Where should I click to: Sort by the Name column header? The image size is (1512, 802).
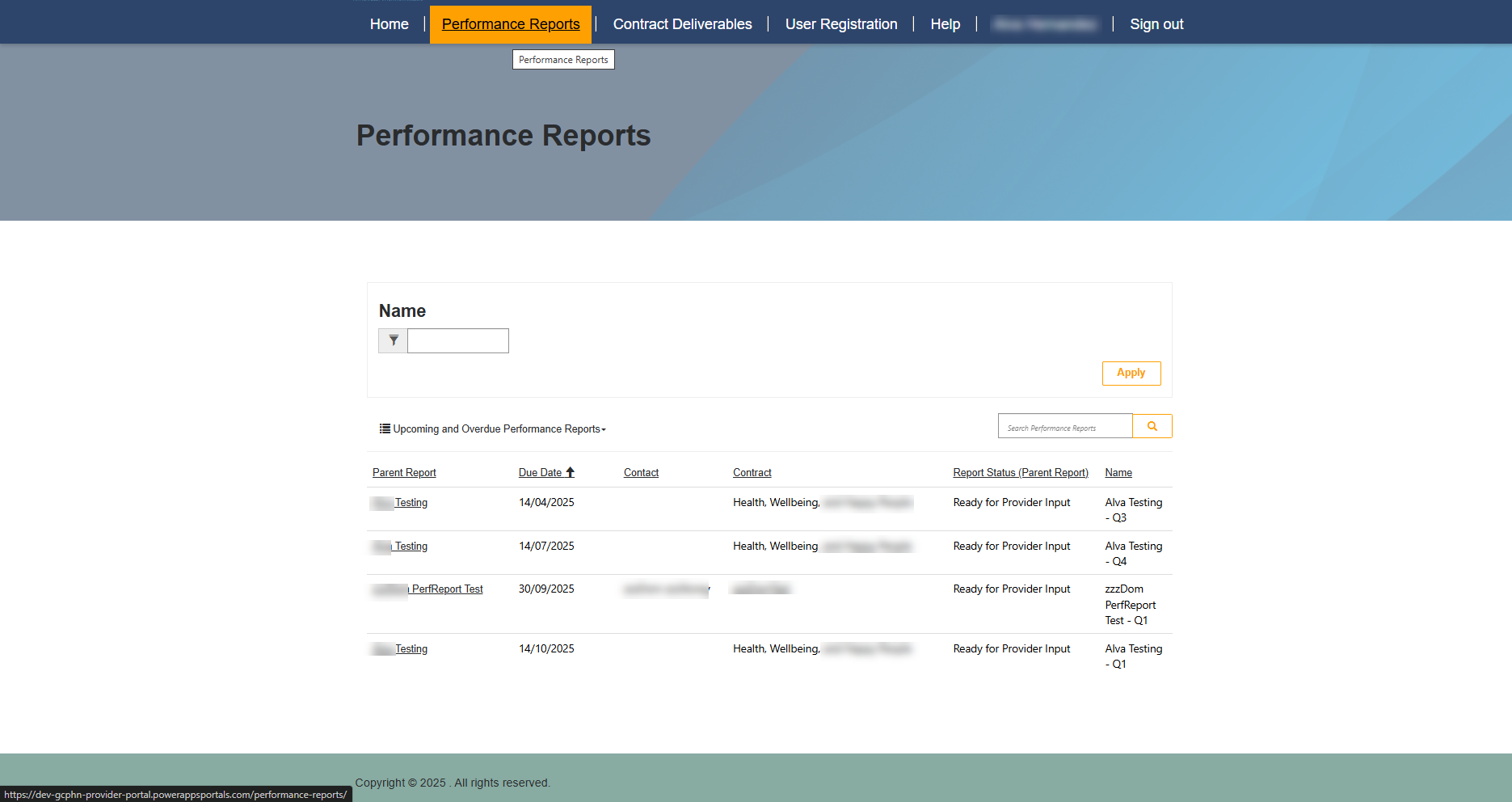tap(1118, 472)
